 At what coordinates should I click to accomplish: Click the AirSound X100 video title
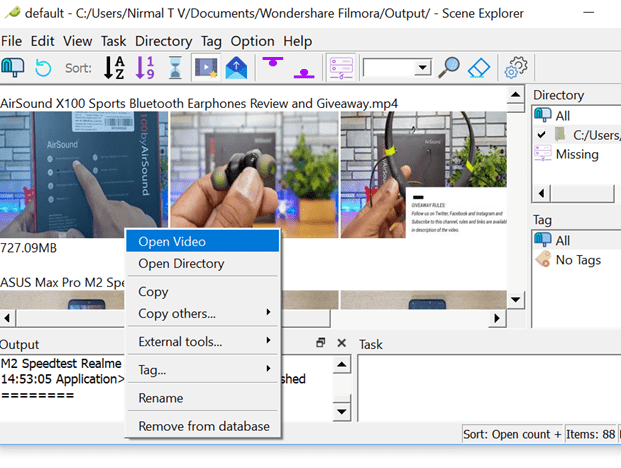pos(199,104)
